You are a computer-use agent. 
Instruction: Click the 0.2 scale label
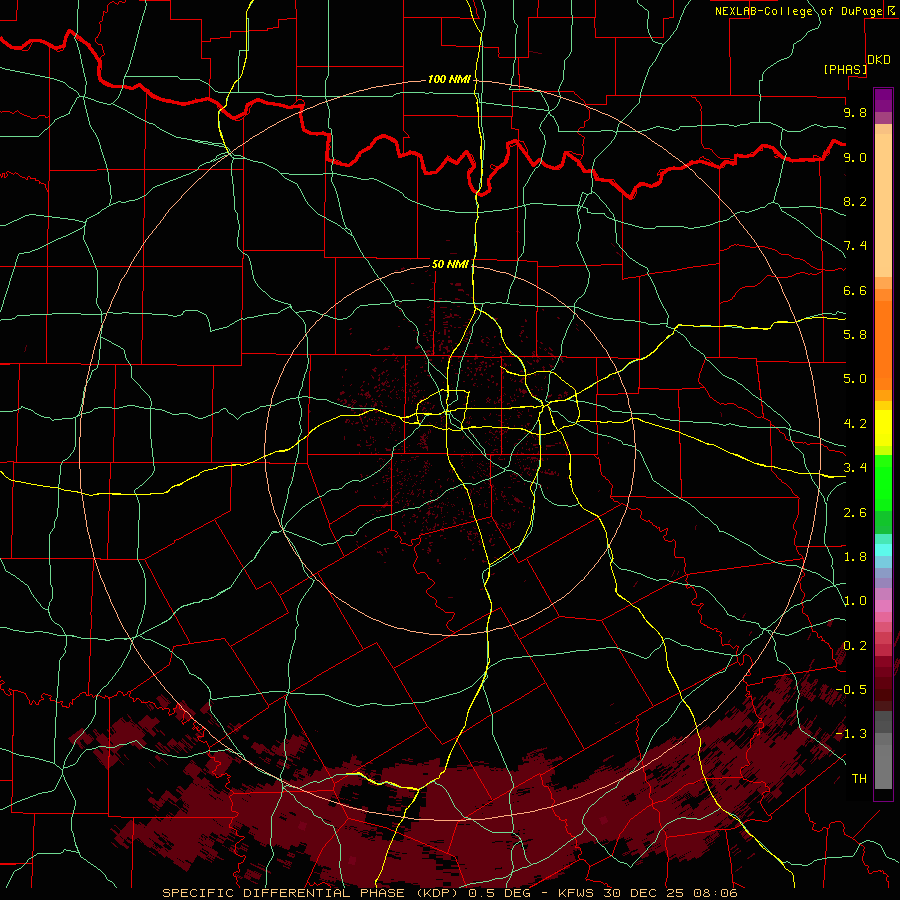click(855, 646)
